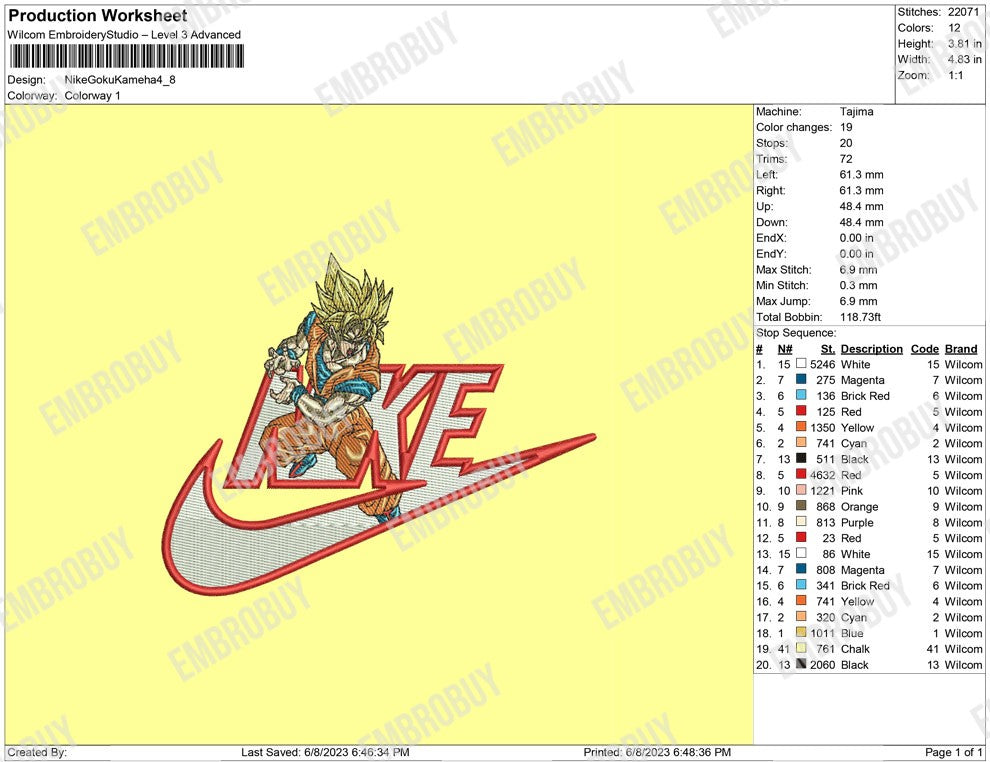Viewport: 990px width, 762px height.
Task: Click the dark blue swatch beside Magenta 275
Action: (x=801, y=379)
